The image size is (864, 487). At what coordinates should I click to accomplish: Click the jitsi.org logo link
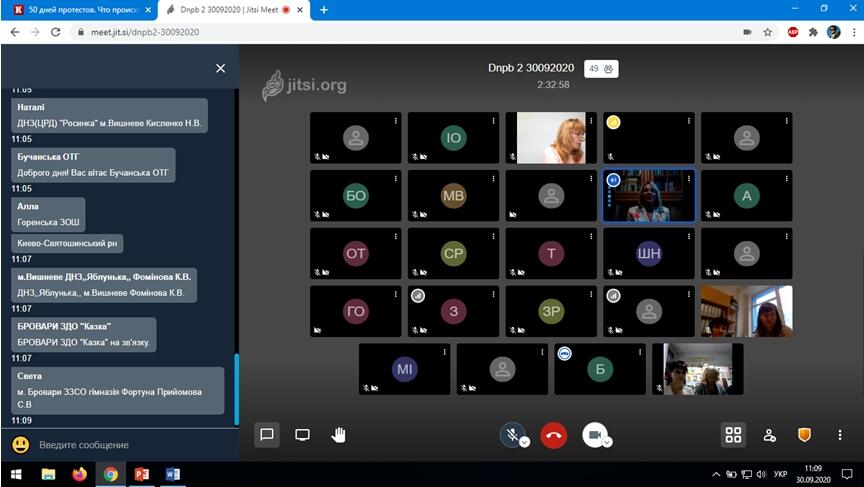click(x=304, y=85)
